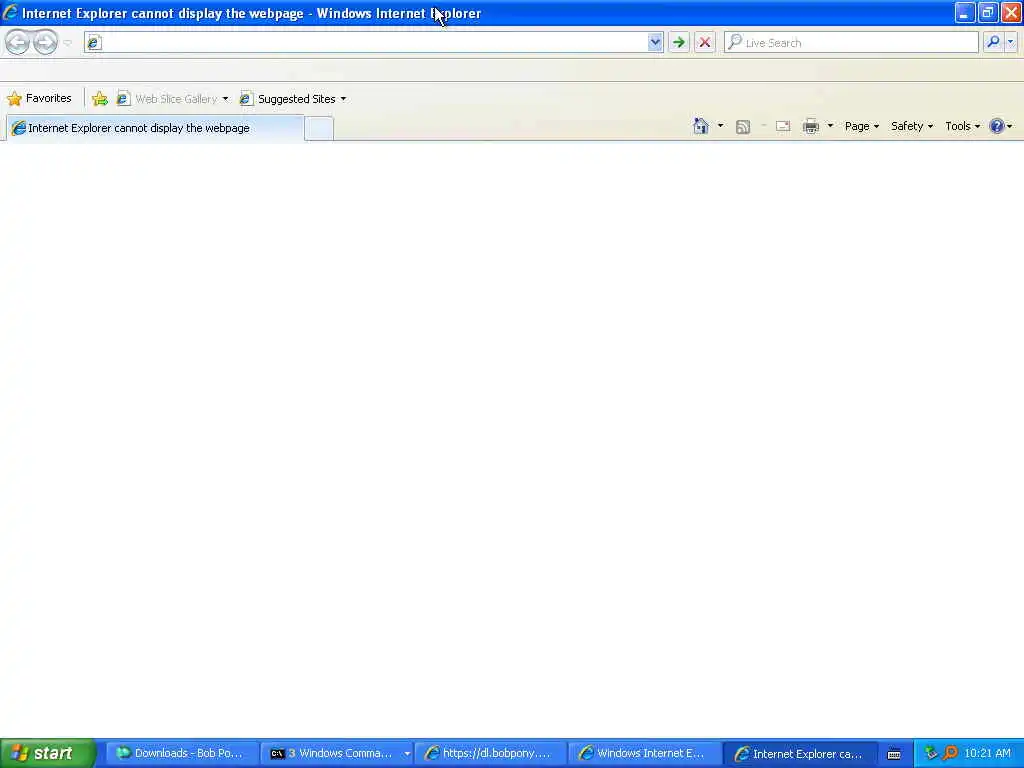
Task: Select the Internet Explorer ca... taskbar button
Action: 799,754
